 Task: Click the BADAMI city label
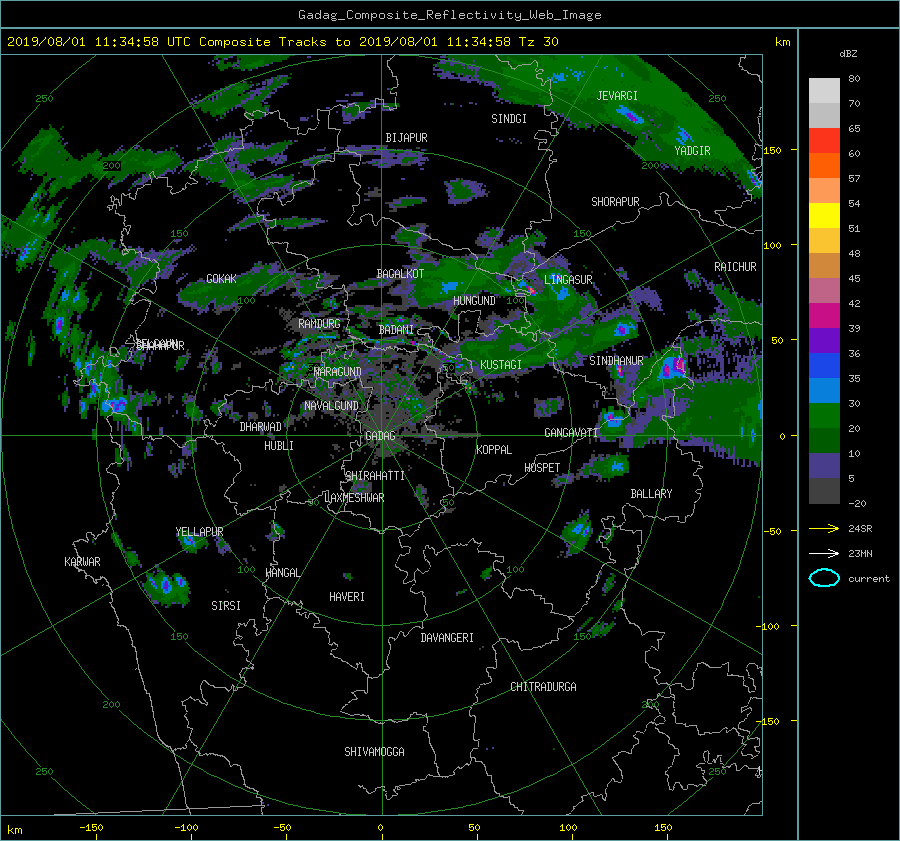click(396, 330)
